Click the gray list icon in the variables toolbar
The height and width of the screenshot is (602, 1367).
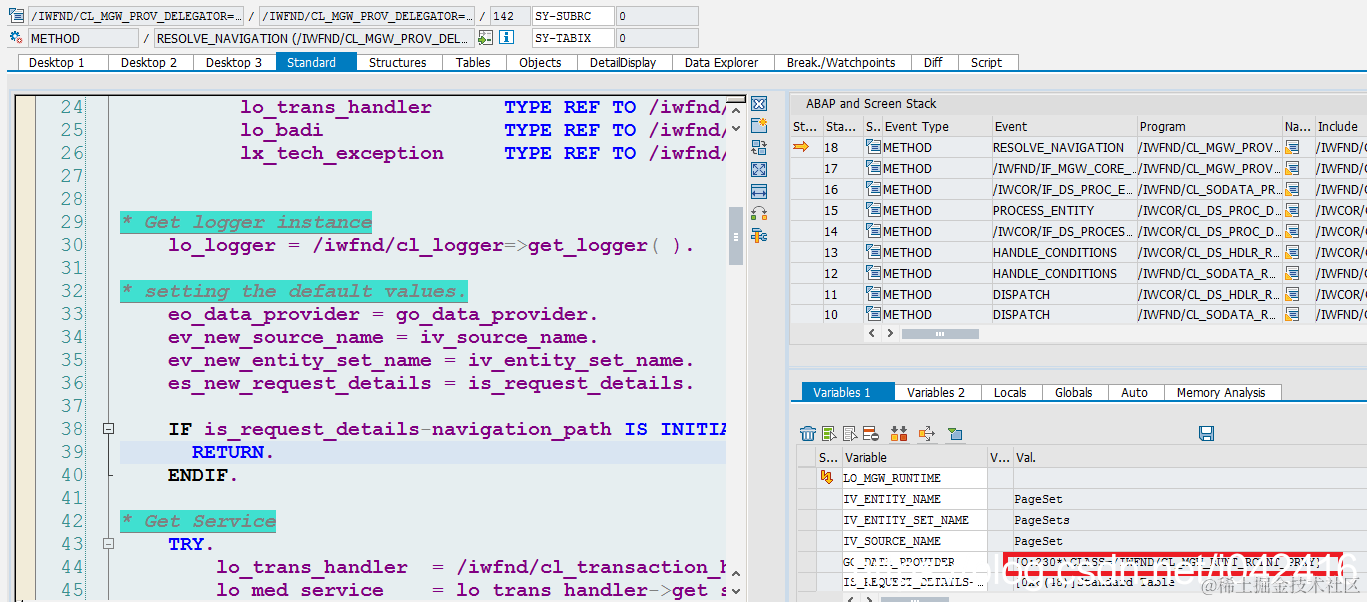pos(850,433)
